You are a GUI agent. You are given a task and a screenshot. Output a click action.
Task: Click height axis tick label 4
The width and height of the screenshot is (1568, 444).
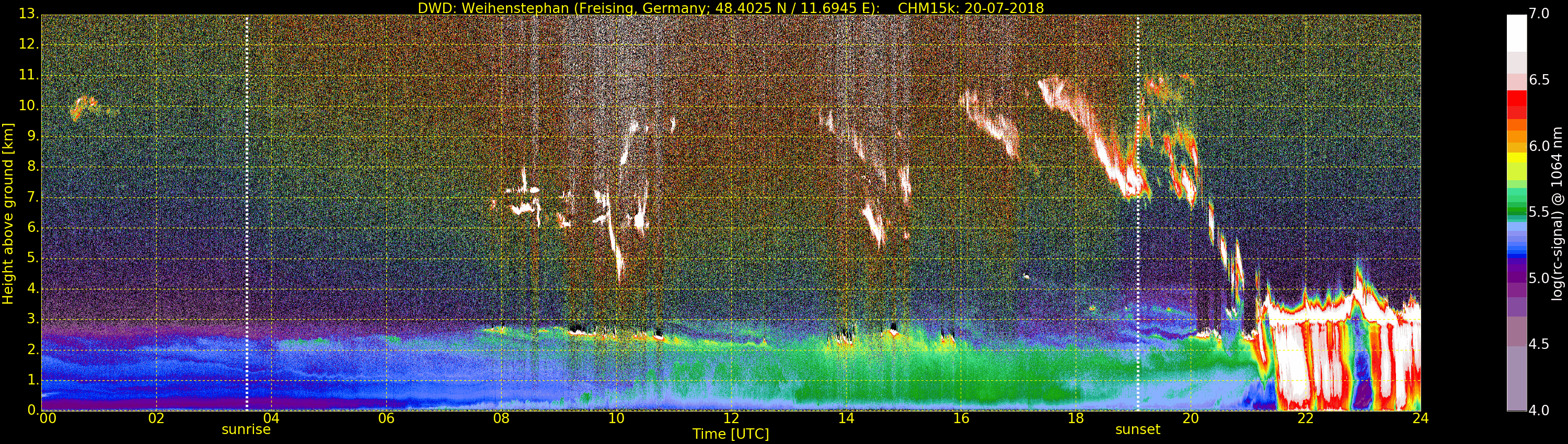pyautogui.click(x=33, y=288)
